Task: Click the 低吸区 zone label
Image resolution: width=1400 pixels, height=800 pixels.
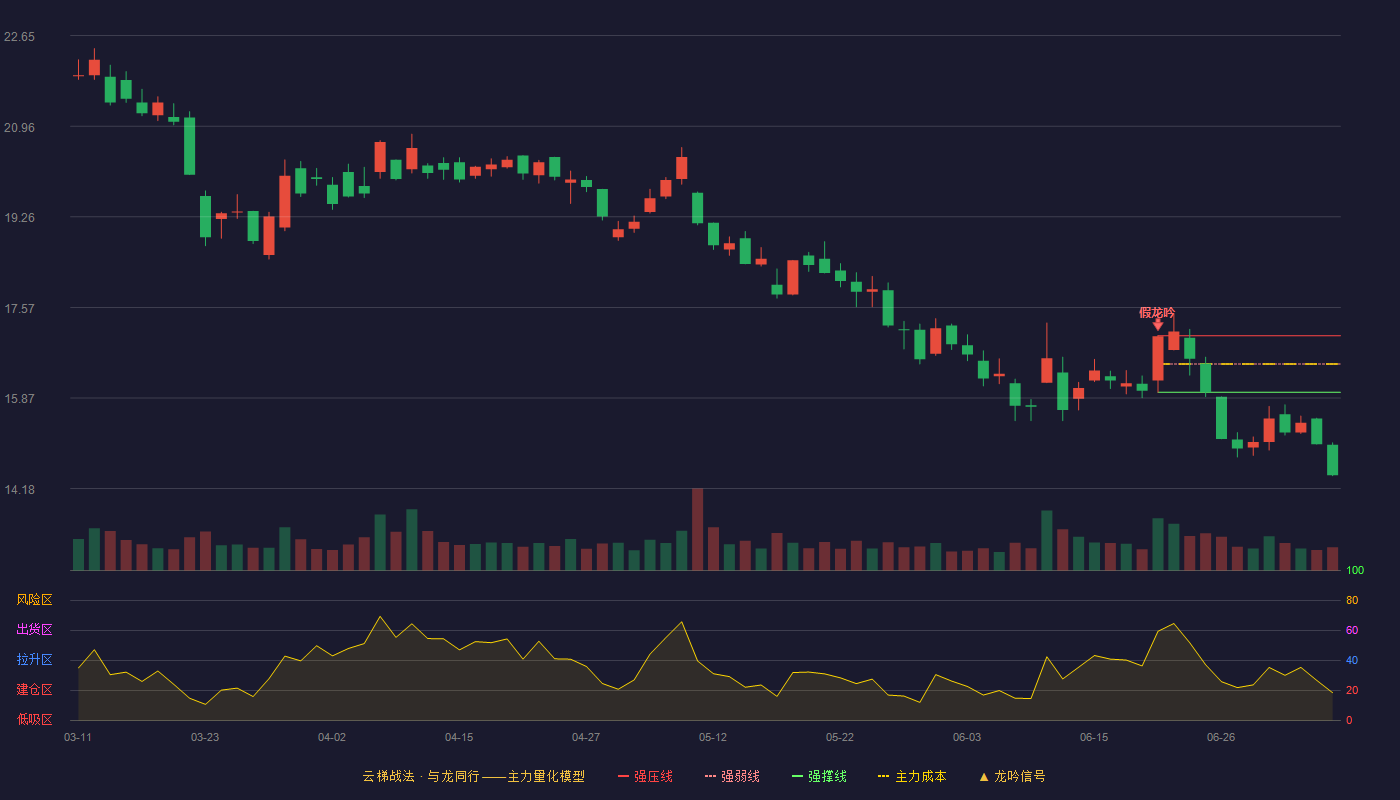Action: pos(34,719)
